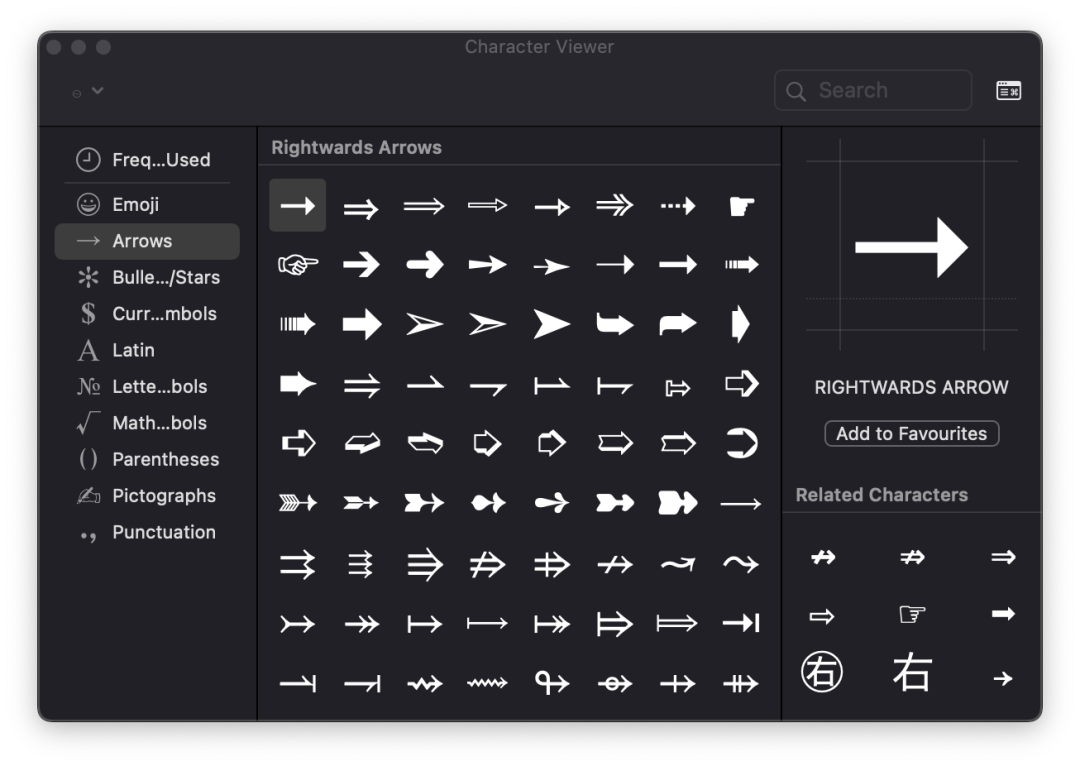Go to the Currency Symbols category
The height and width of the screenshot is (766, 1080).
pos(147,314)
